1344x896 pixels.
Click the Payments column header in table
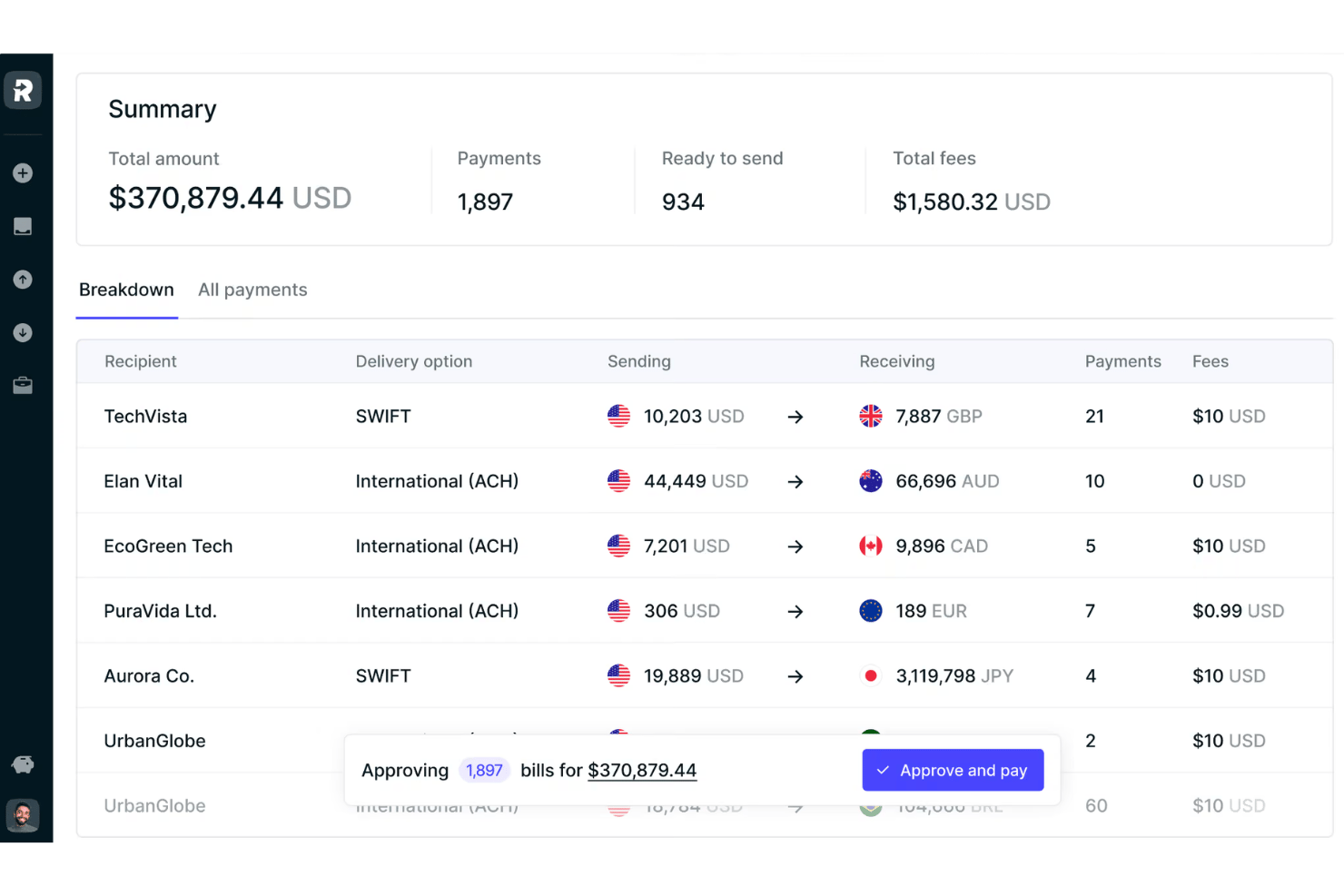click(1123, 361)
